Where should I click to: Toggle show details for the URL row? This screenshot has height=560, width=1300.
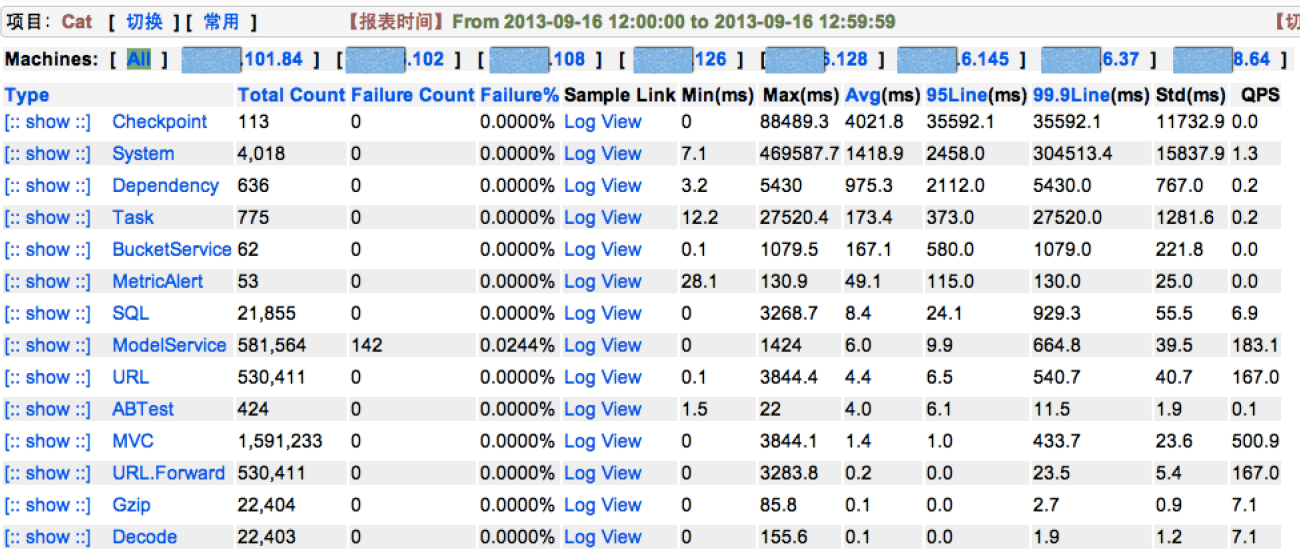coord(48,378)
